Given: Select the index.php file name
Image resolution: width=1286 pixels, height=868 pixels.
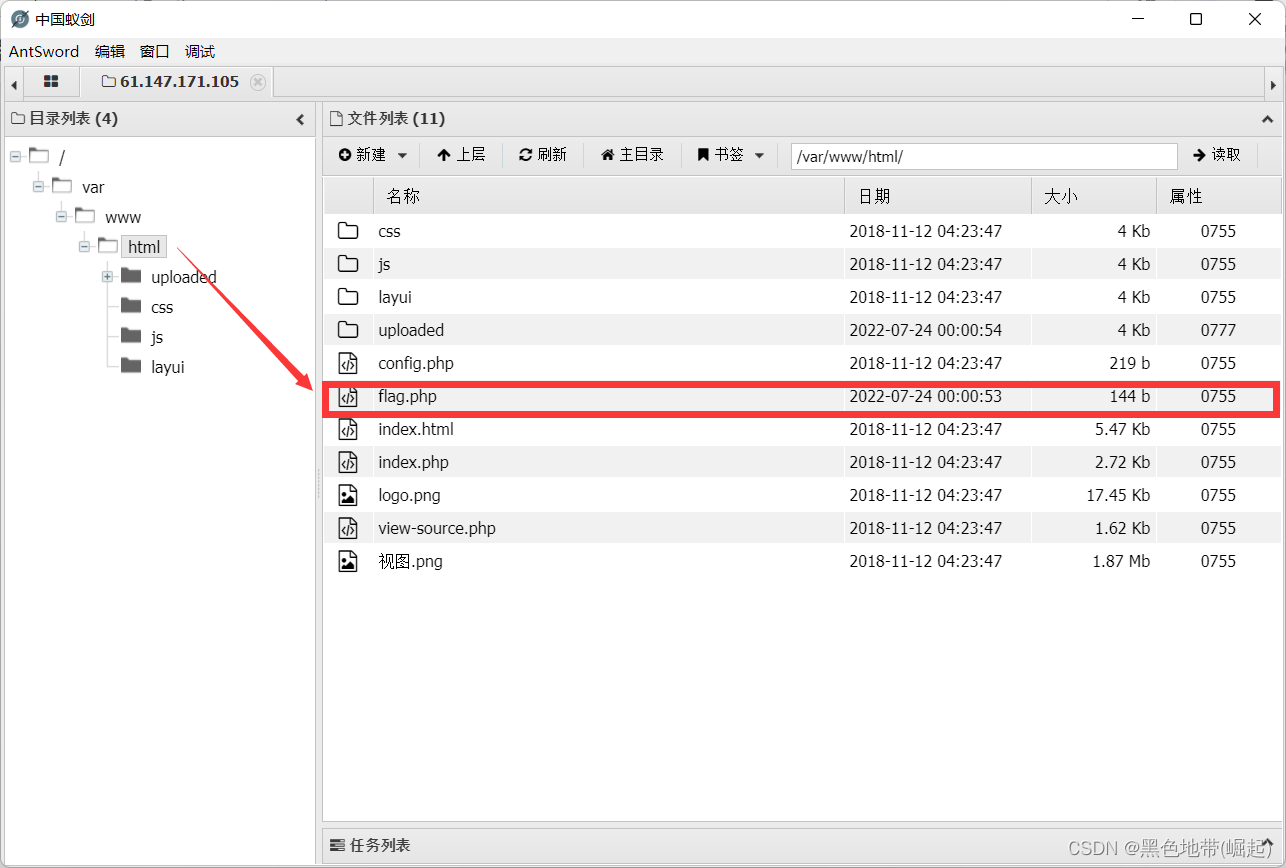Looking at the screenshot, I should [x=413, y=462].
